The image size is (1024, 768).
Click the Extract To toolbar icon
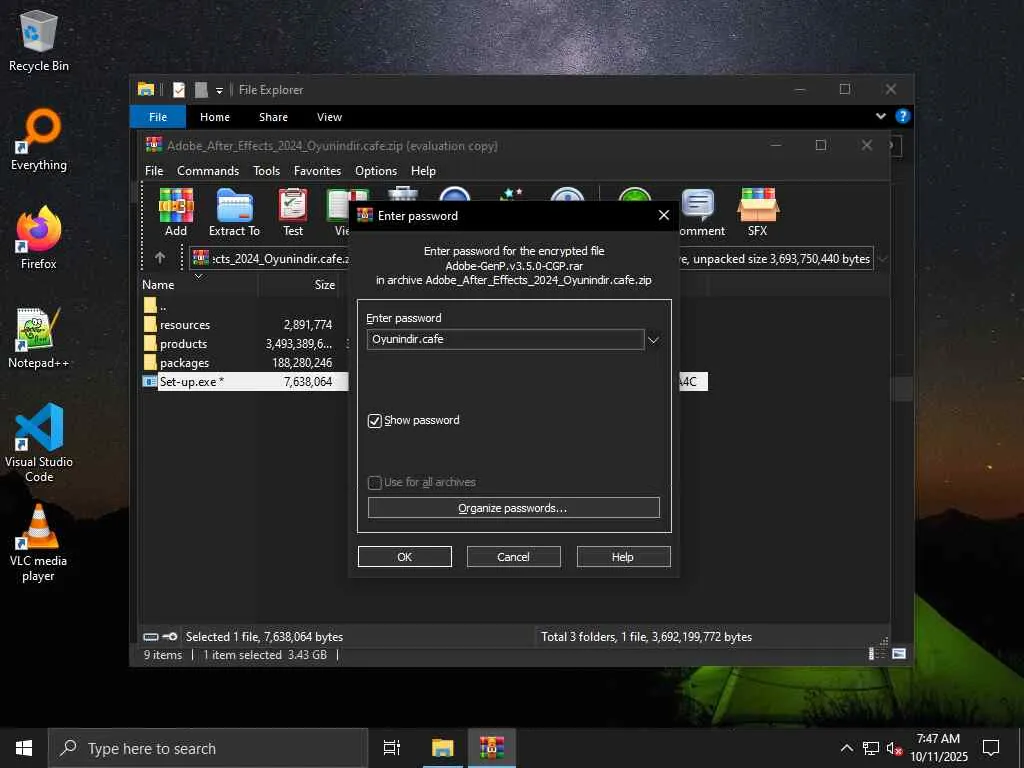[234, 212]
